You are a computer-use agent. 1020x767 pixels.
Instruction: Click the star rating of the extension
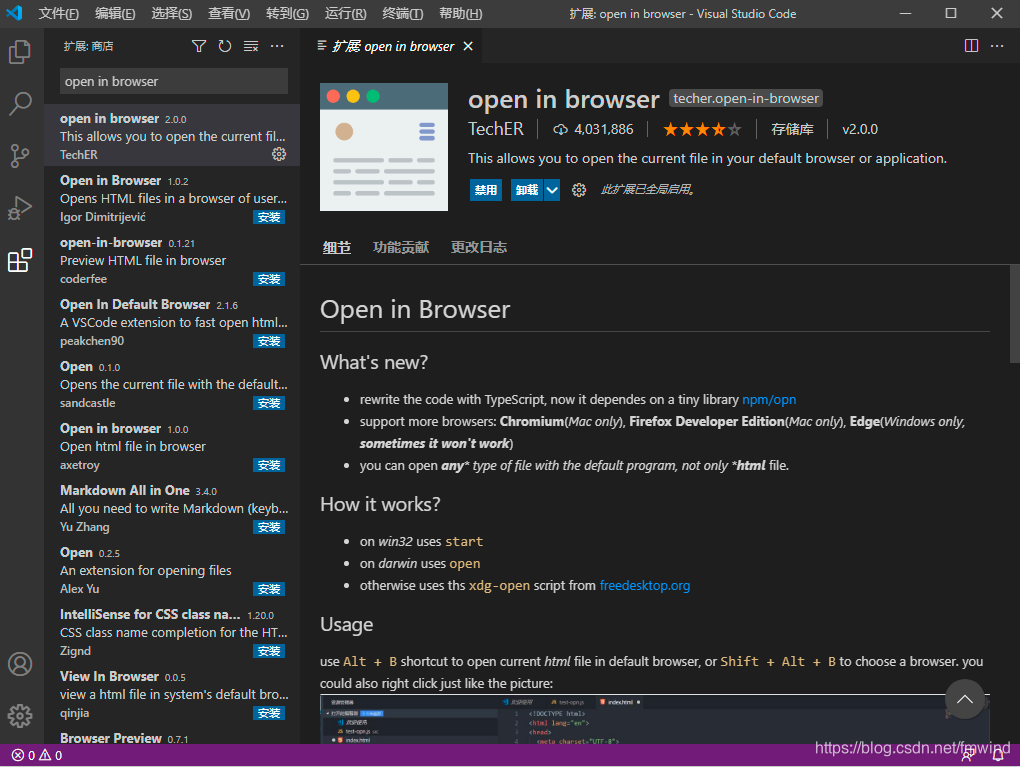coord(702,129)
